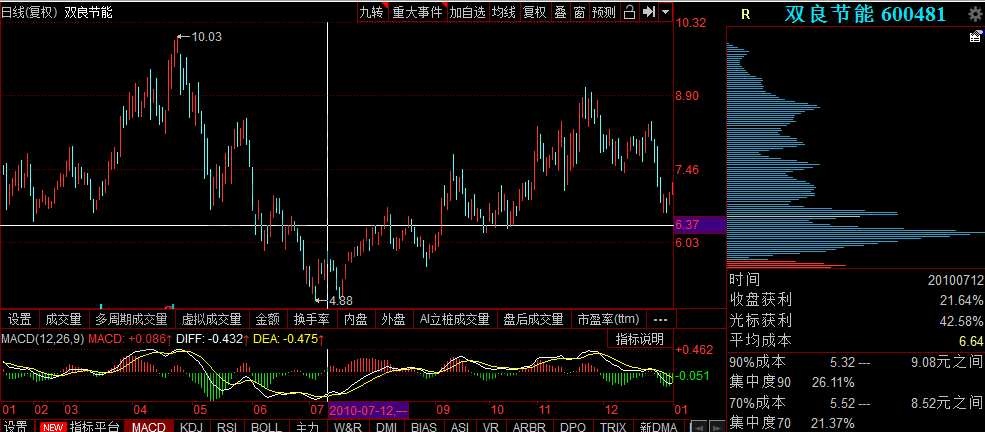The width and height of the screenshot is (985, 432).
Task: Click the yellow R marker icon
Action: click(x=744, y=14)
